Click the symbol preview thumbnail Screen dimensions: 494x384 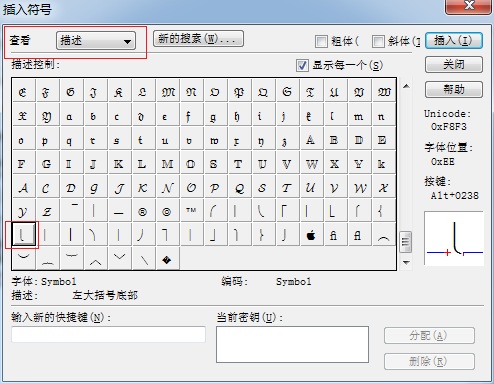coord(454,238)
